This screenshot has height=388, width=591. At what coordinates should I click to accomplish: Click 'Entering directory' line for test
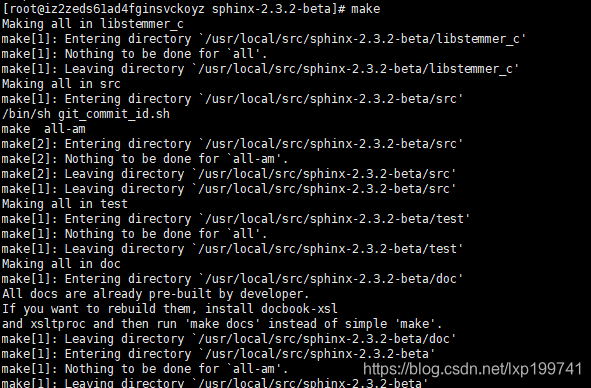(x=236, y=219)
